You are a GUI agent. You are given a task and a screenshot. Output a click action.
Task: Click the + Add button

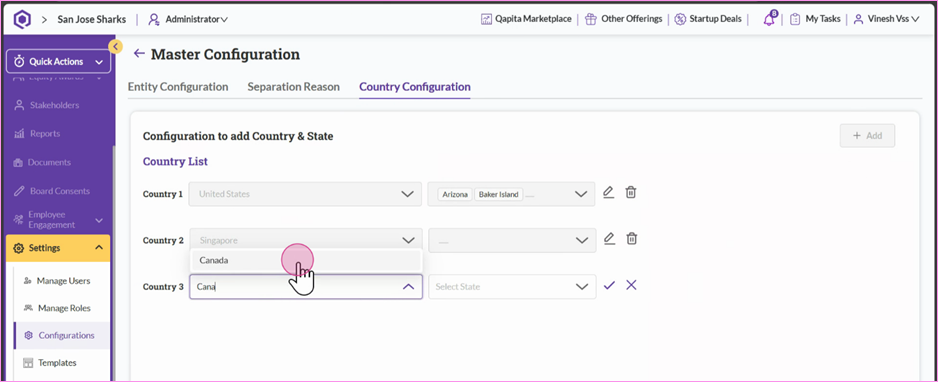coord(867,136)
